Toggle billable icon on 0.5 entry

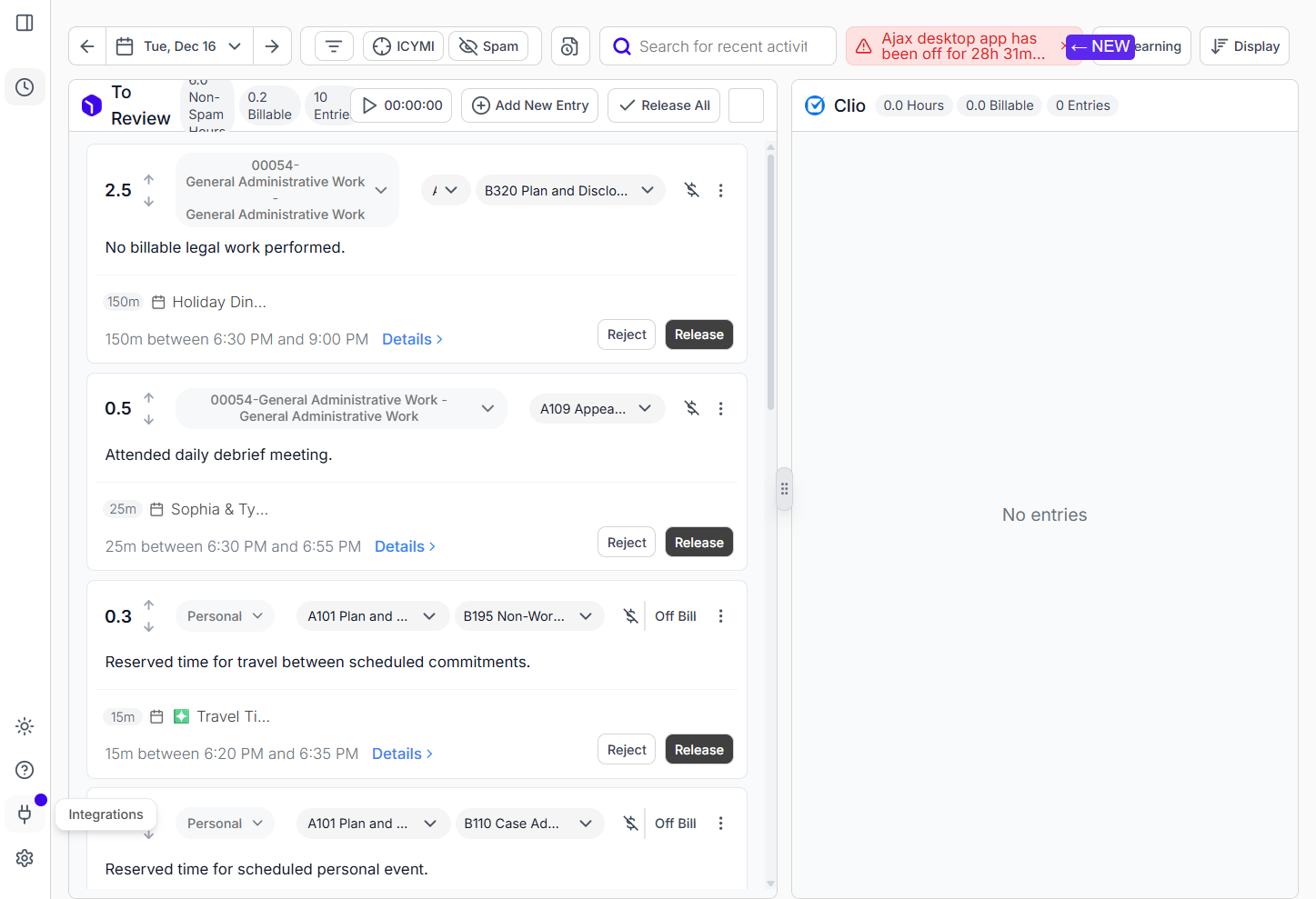pos(692,409)
